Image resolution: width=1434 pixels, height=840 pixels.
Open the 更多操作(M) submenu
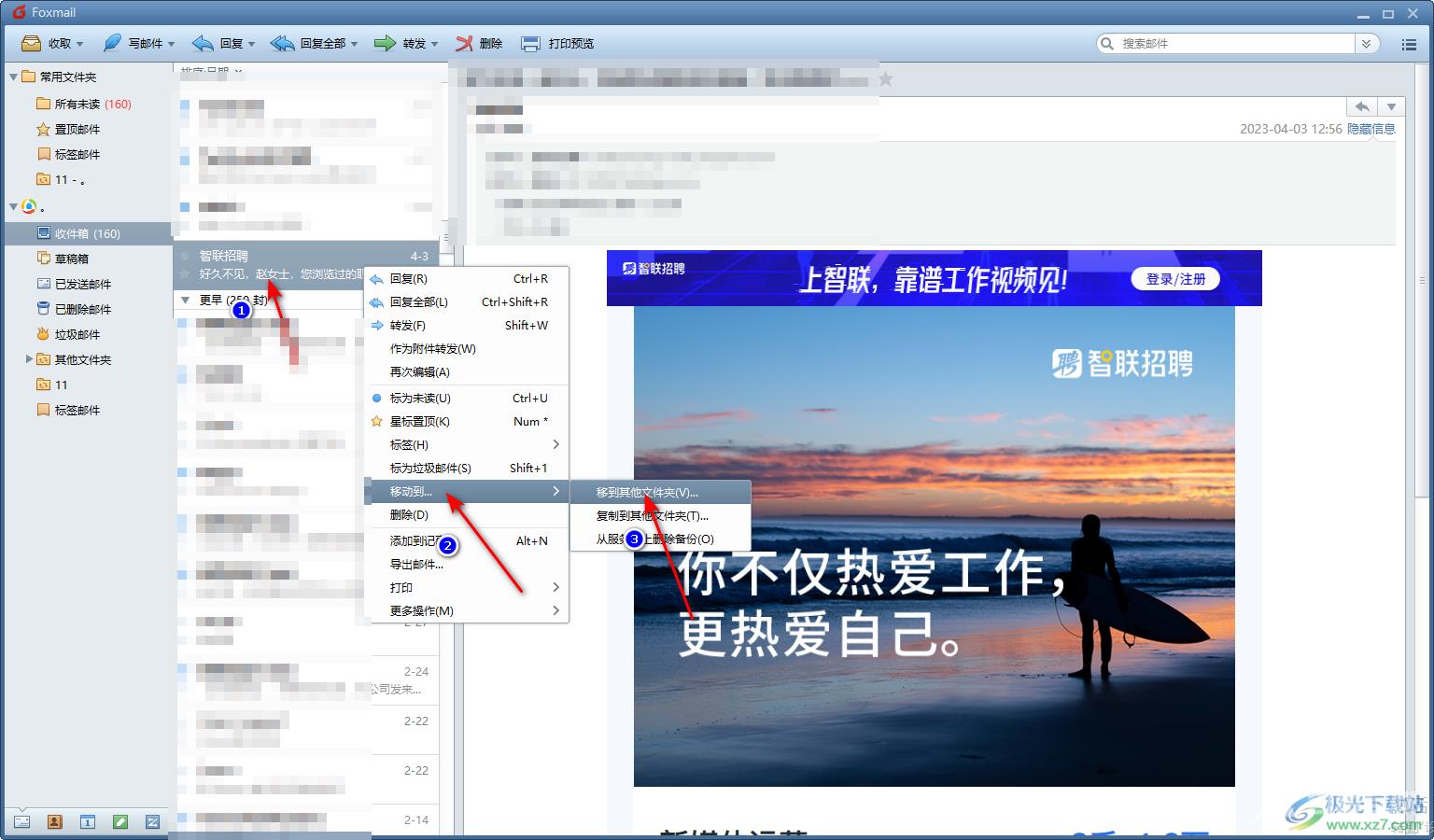[467, 610]
